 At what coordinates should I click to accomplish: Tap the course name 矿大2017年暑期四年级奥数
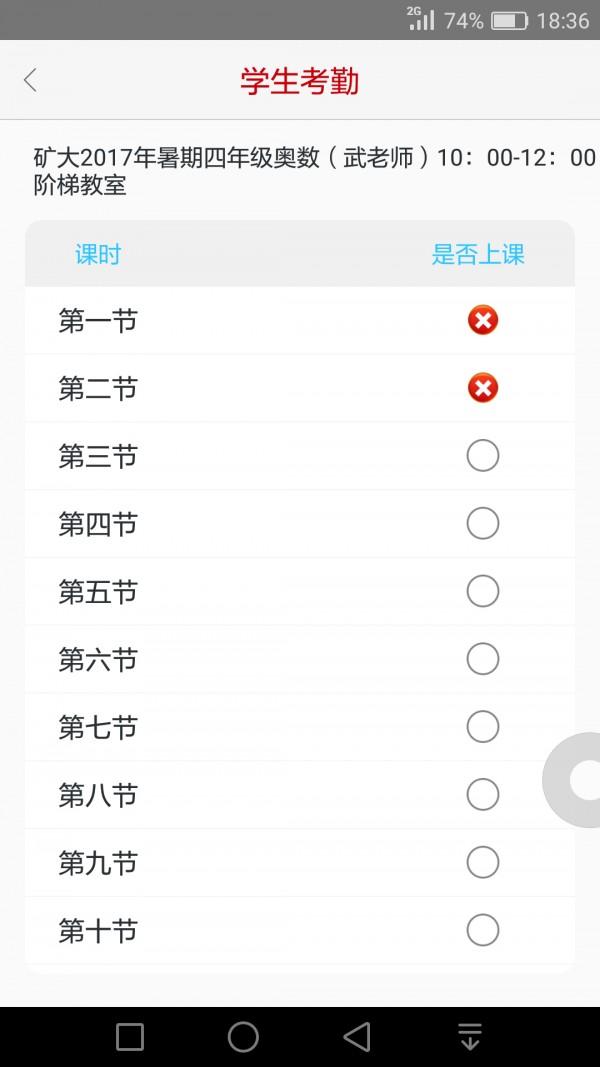click(x=200, y=157)
